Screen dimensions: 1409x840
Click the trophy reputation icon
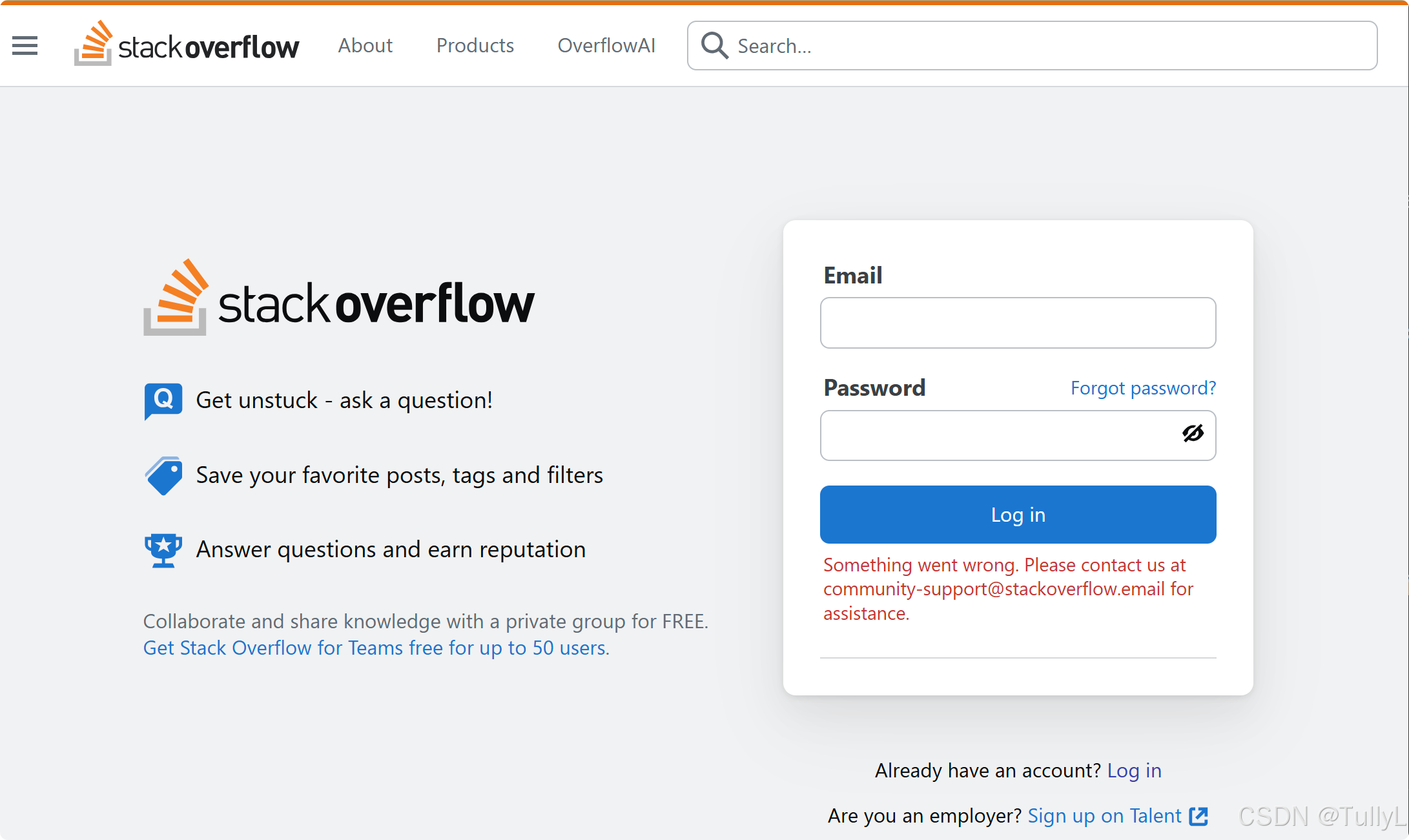tap(163, 551)
